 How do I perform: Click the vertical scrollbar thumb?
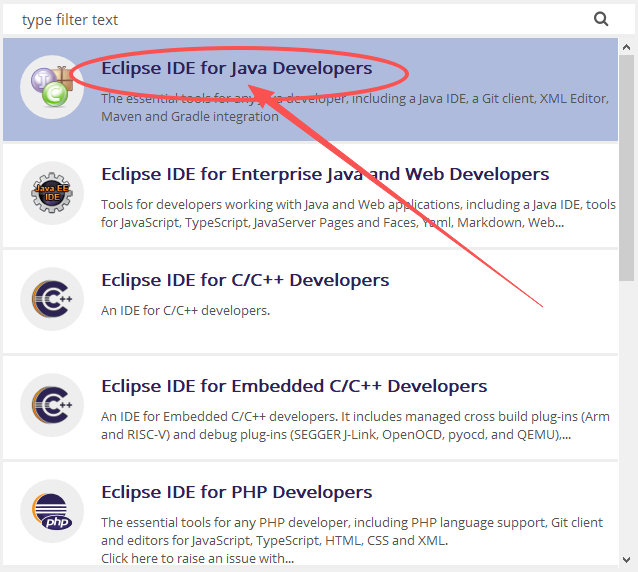tap(627, 168)
